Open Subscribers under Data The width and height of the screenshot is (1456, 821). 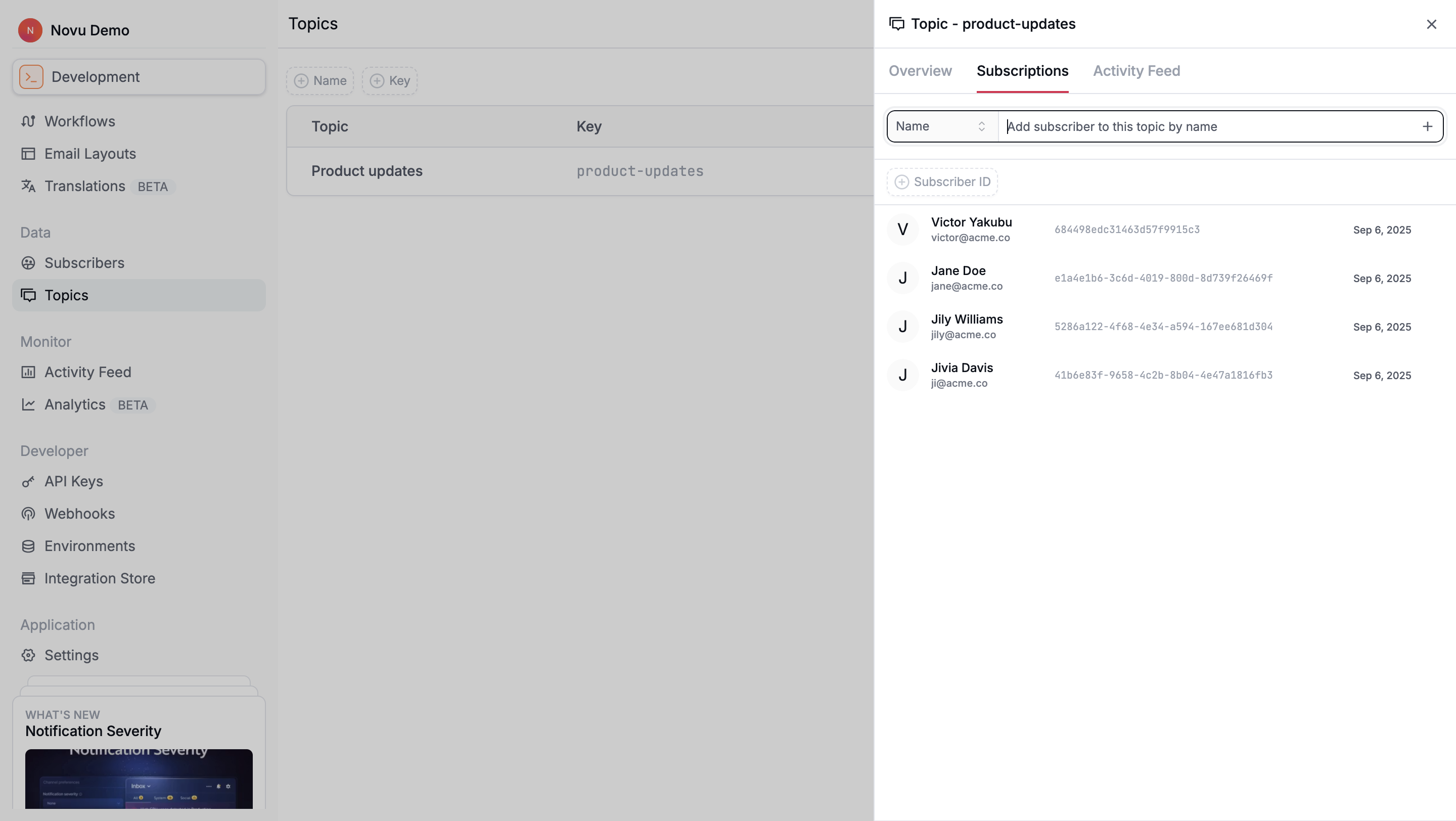[84, 262]
